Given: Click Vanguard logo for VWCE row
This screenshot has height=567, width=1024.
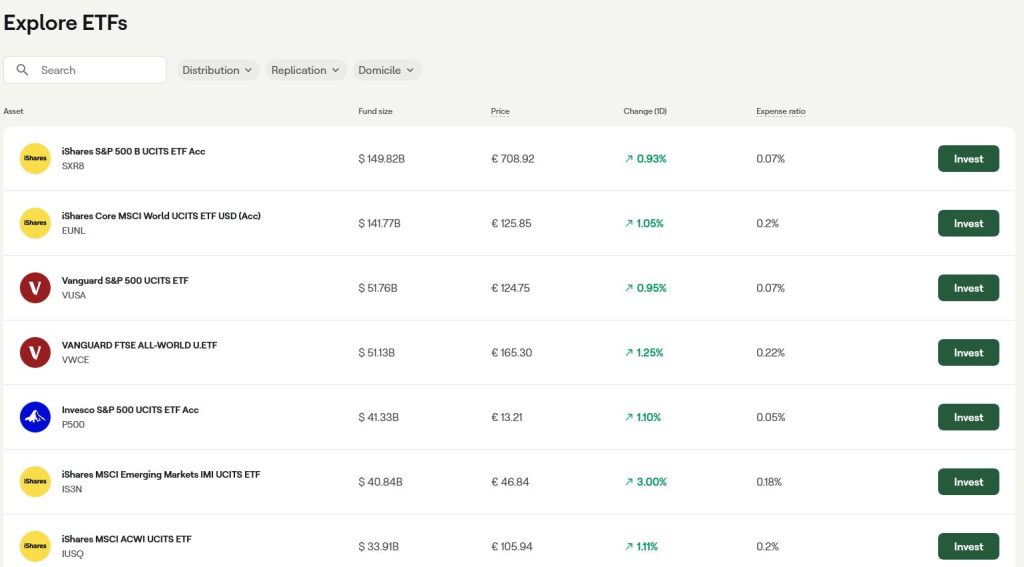Looking at the screenshot, I should coord(35,353).
